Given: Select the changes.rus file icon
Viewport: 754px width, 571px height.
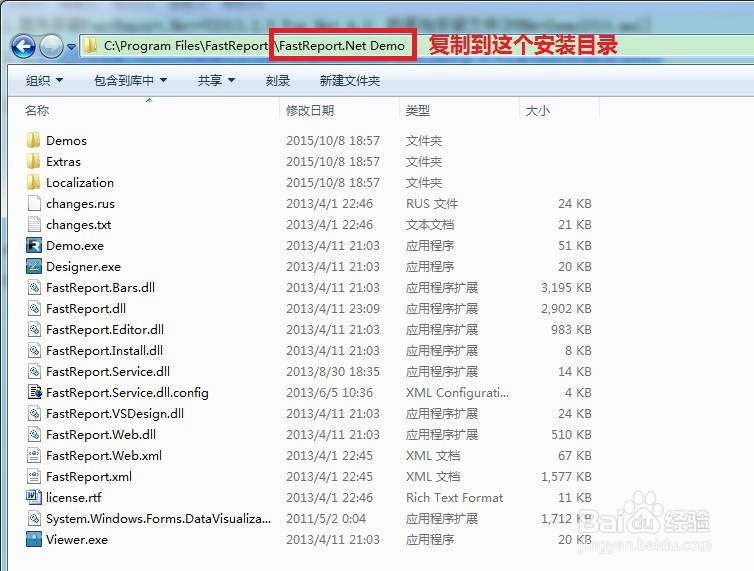Looking at the screenshot, I should click(x=34, y=203).
